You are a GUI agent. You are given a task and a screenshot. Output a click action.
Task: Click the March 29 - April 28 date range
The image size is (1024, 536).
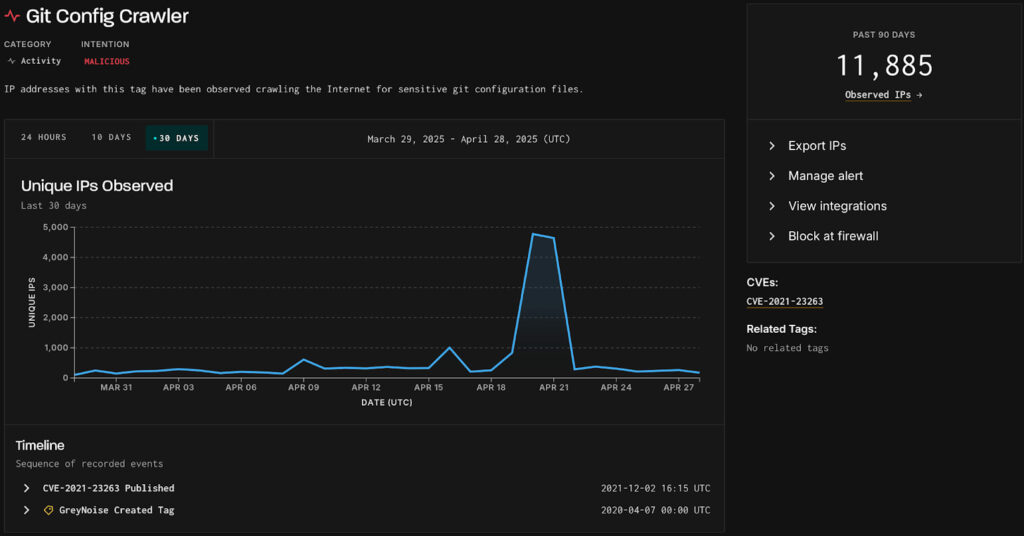pyautogui.click(x=468, y=139)
